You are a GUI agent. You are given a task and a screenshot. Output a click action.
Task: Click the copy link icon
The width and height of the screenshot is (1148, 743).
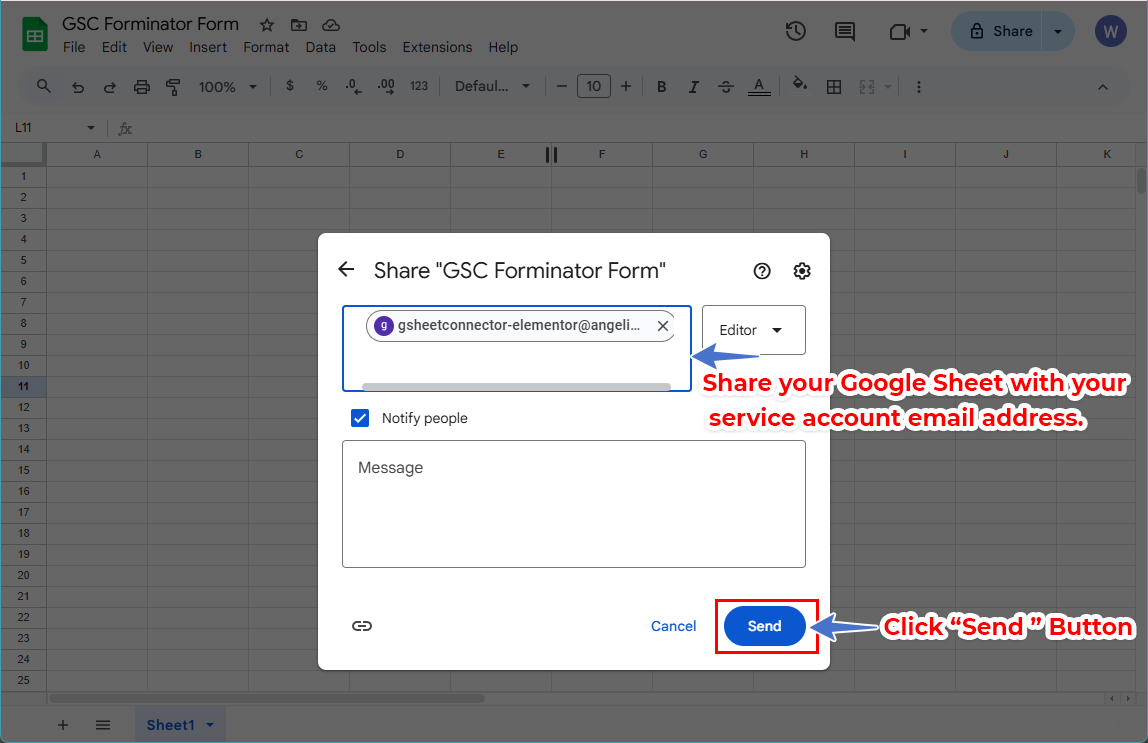click(x=362, y=625)
